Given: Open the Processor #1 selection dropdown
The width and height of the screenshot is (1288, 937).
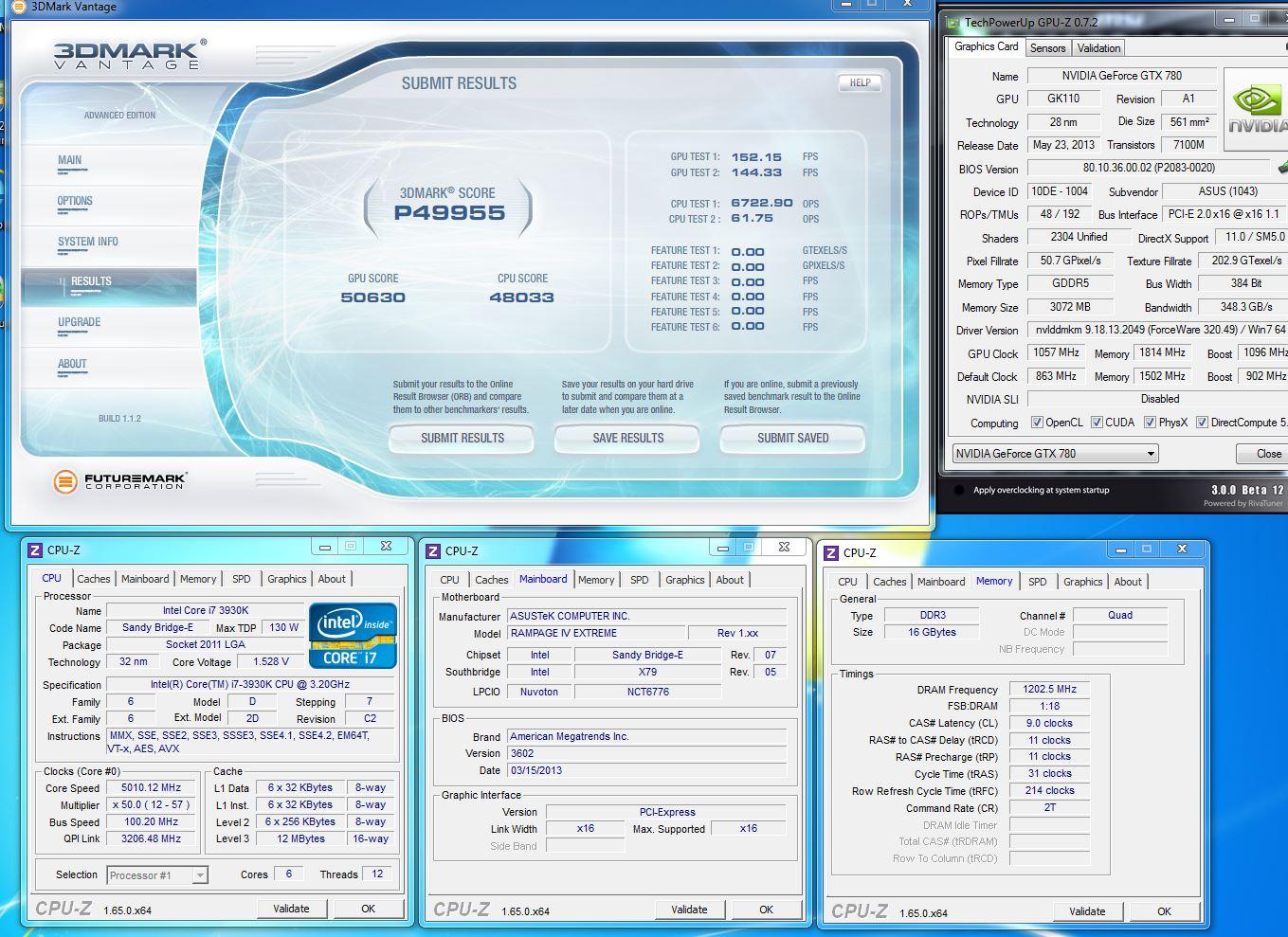Looking at the screenshot, I should tap(157, 875).
